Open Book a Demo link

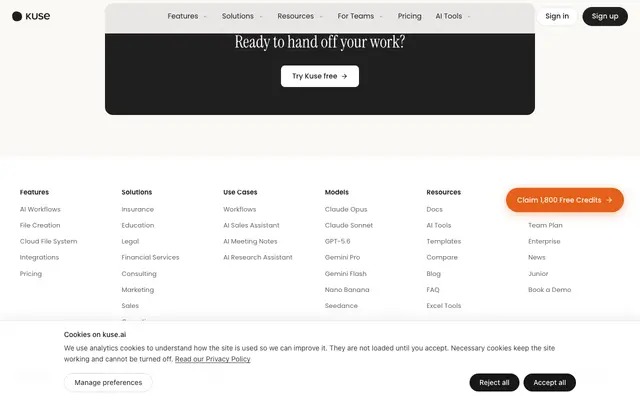pyautogui.click(x=549, y=290)
